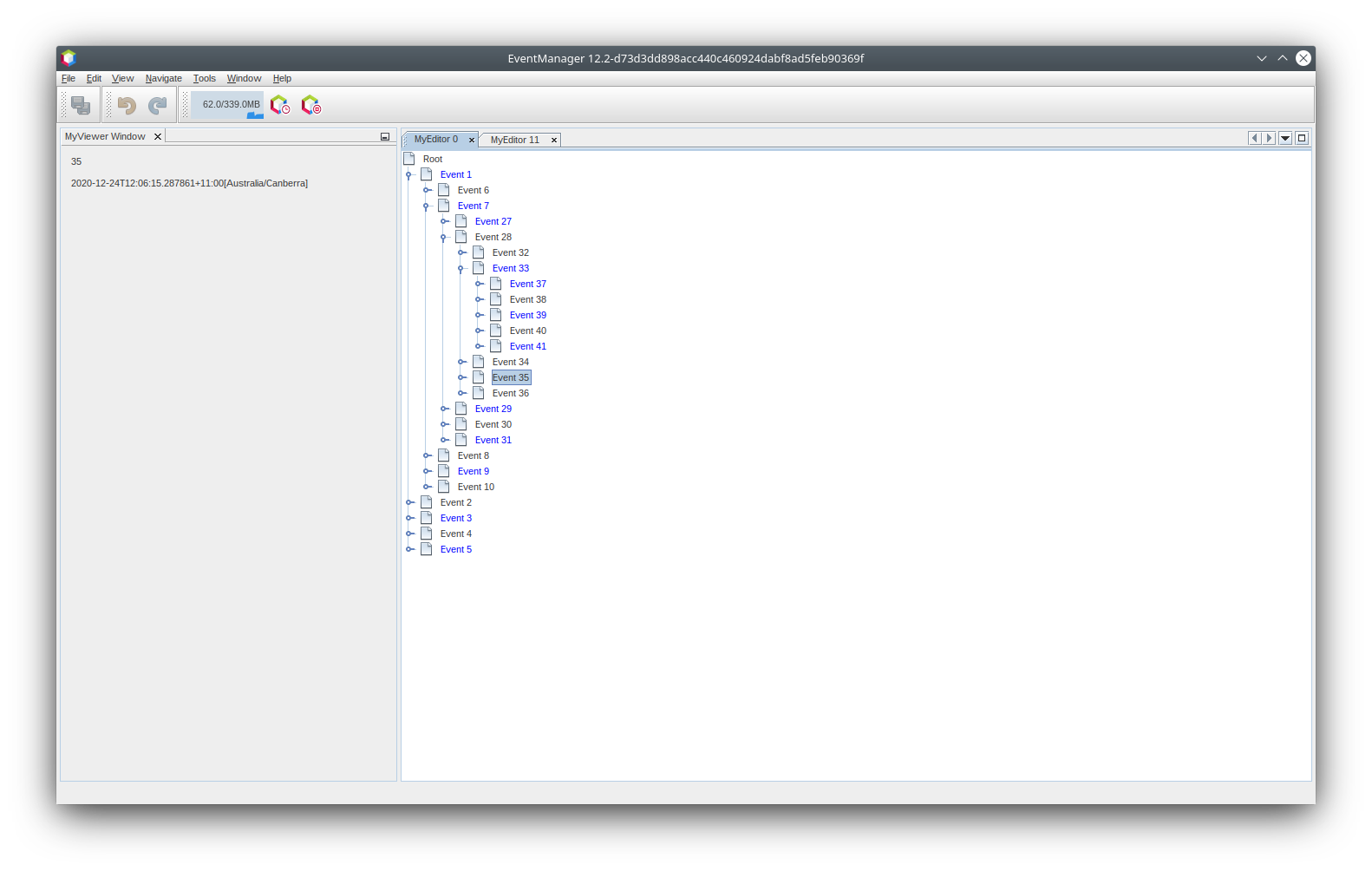The width and height of the screenshot is (1372, 871).
Task: Open the Navigate menu
Action: [163, 78]
